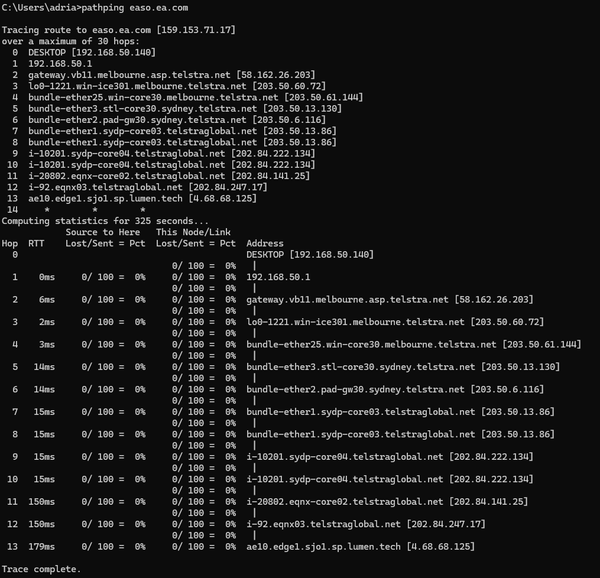Viewport: 600px width, 578px height.
Task: Click the asterisks on hop 14 line
Action: click(x=70, y=209)
